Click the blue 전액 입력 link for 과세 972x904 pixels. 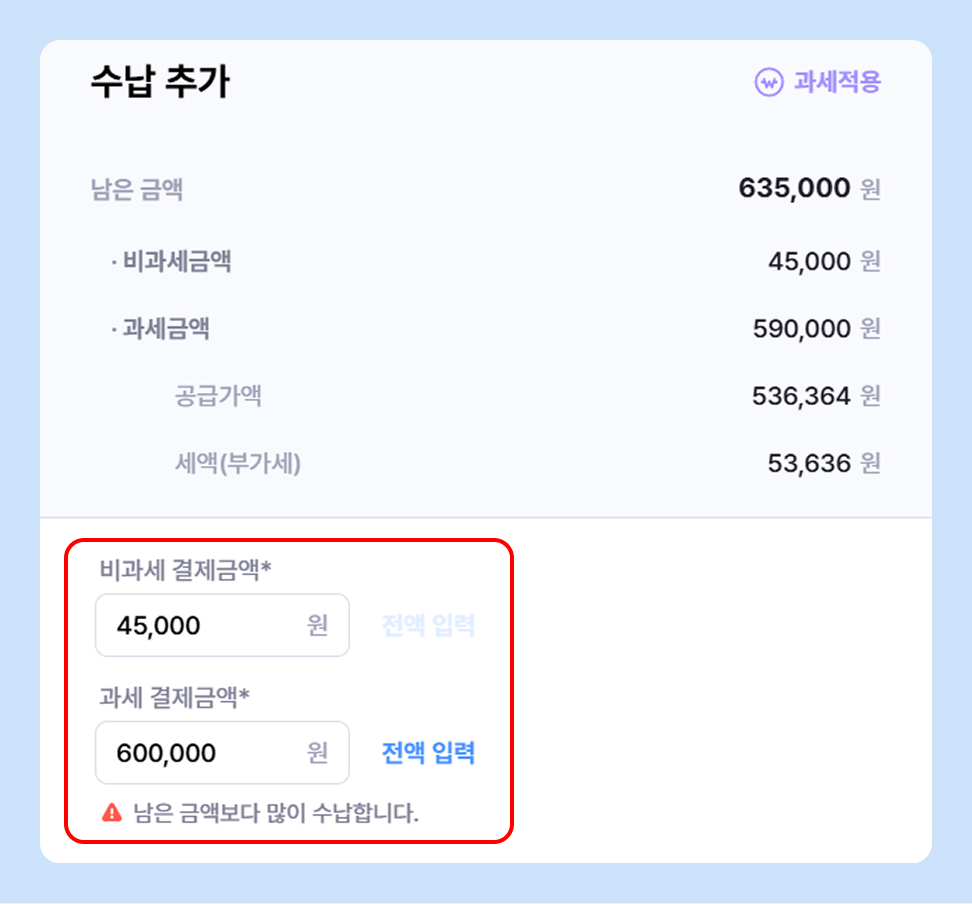(x=428, y=753)
